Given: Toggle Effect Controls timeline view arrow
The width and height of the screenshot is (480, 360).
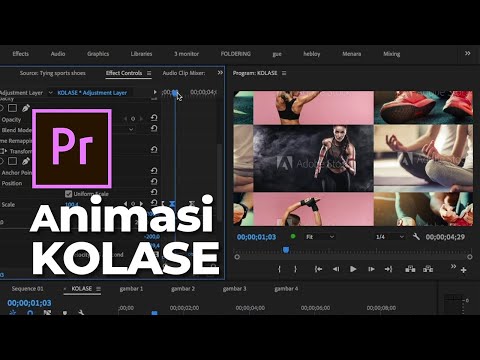Looking at the screenshot, I should point(155,92).
